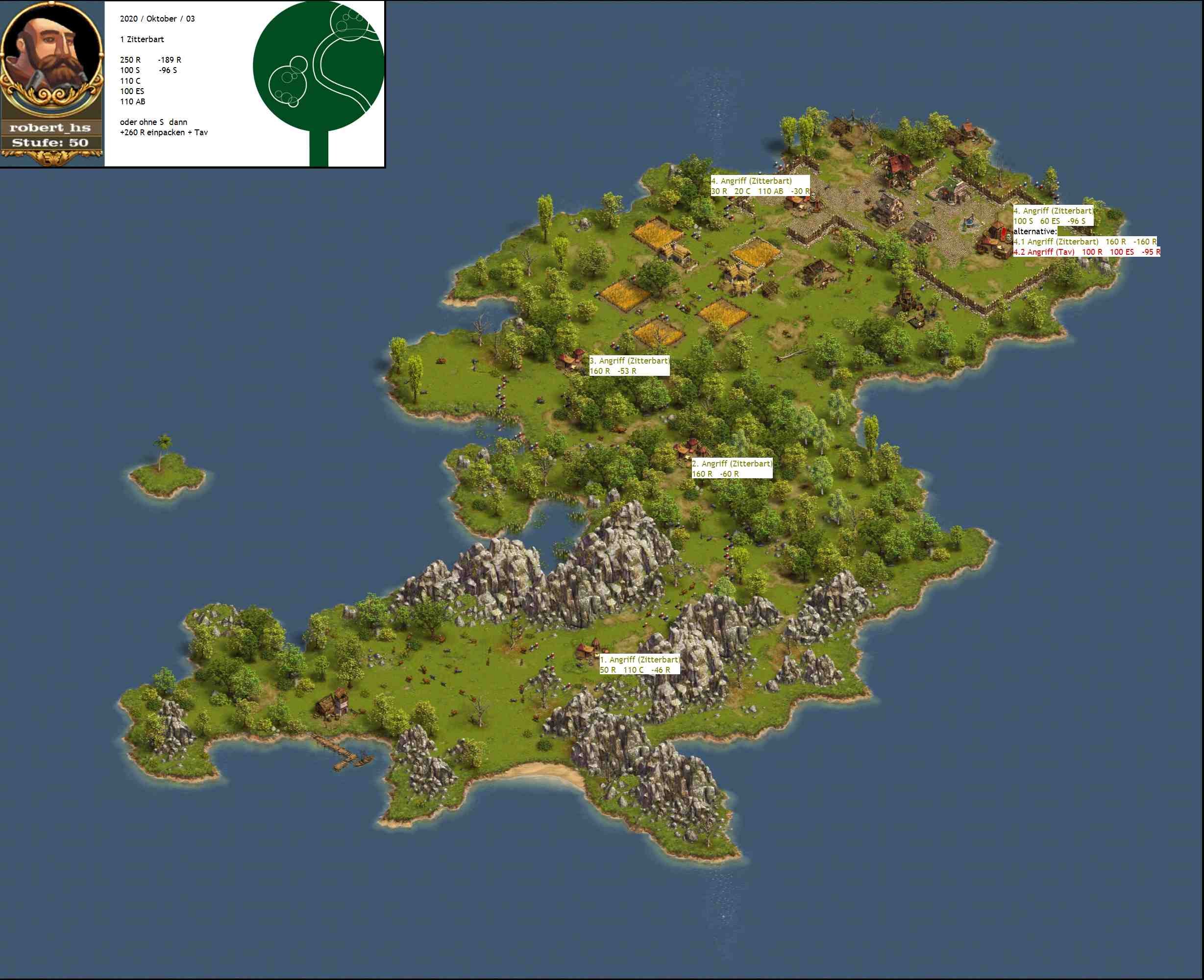Select the enemy camp beside 1. Angriff label
Screen dimensions: 1204x980
click(x=588, y=649)
